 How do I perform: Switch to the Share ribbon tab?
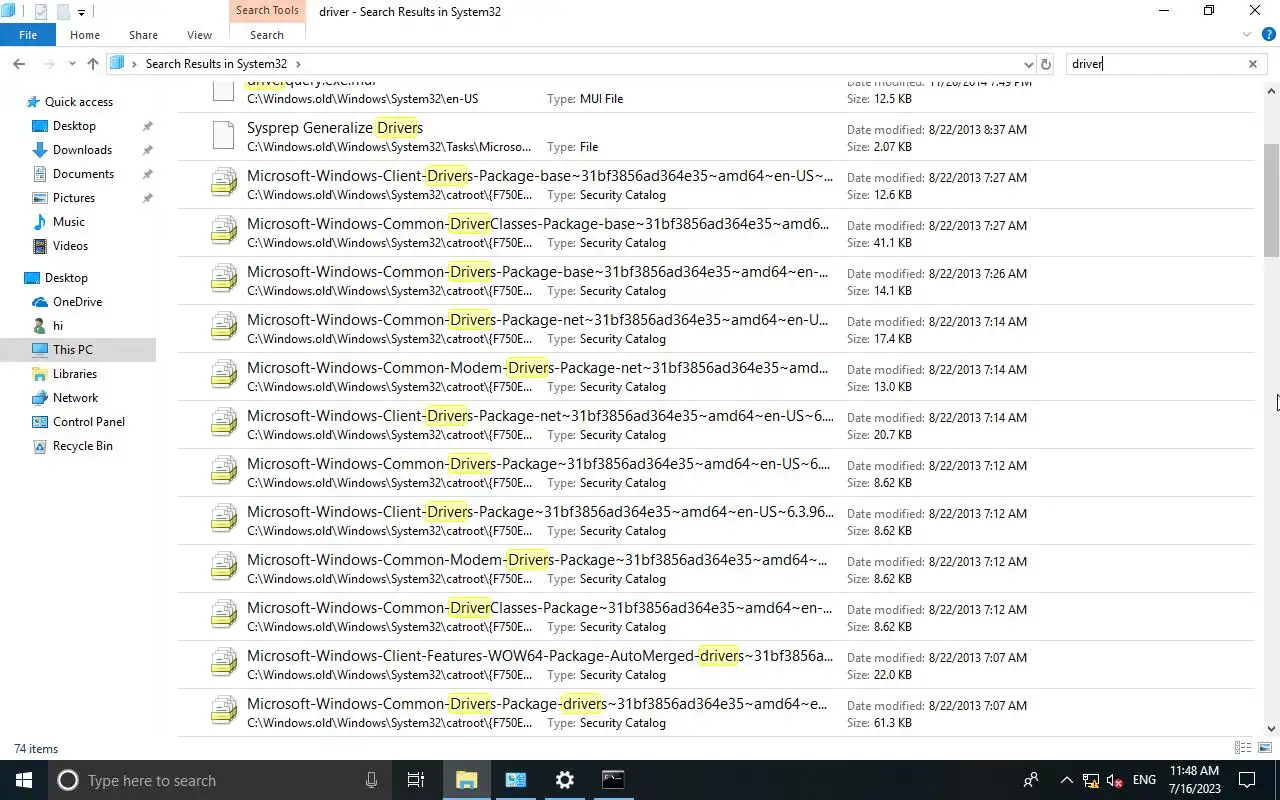tap(143, 35)
